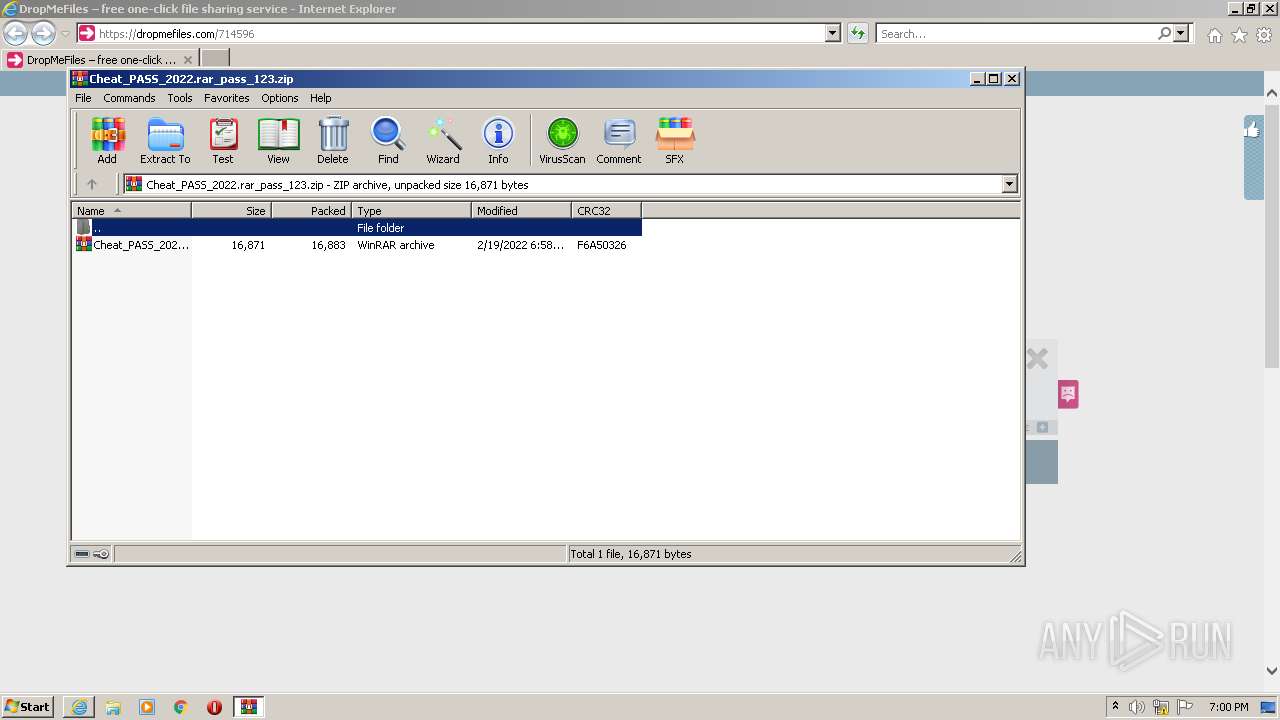
Task: Click the Add toolbar icon in WinRAR
Action: (x=107, y=140)
